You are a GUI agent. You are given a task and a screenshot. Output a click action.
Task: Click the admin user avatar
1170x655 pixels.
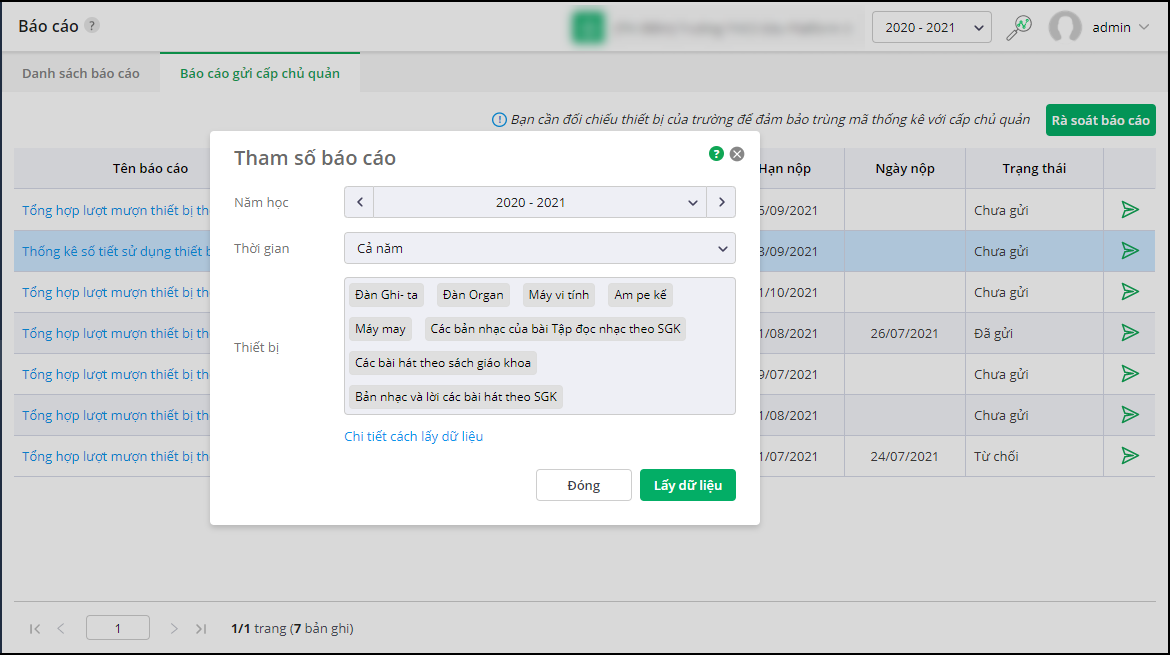(x=1065, y=27)
